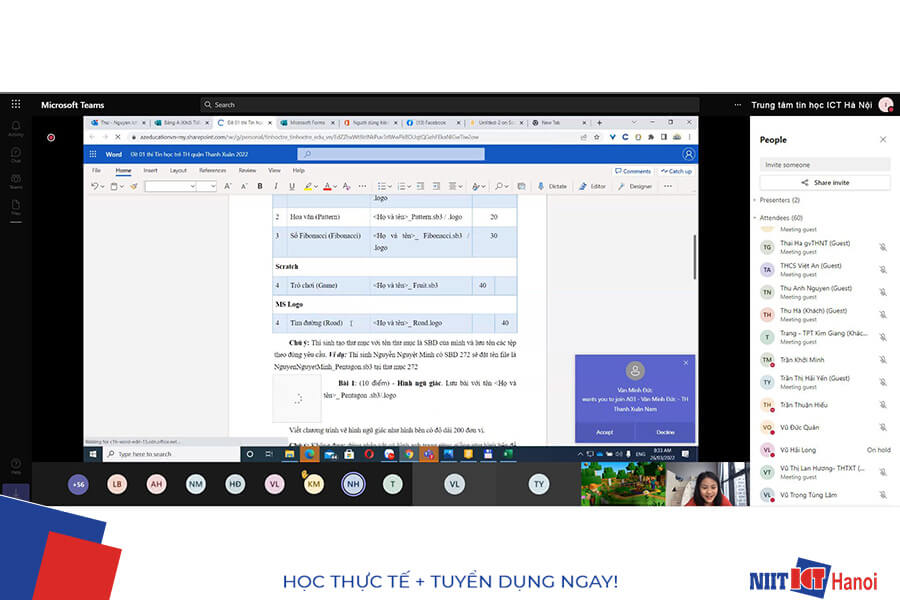Open the Word app launcher grid
900x600 pixels.
point(93,154)
